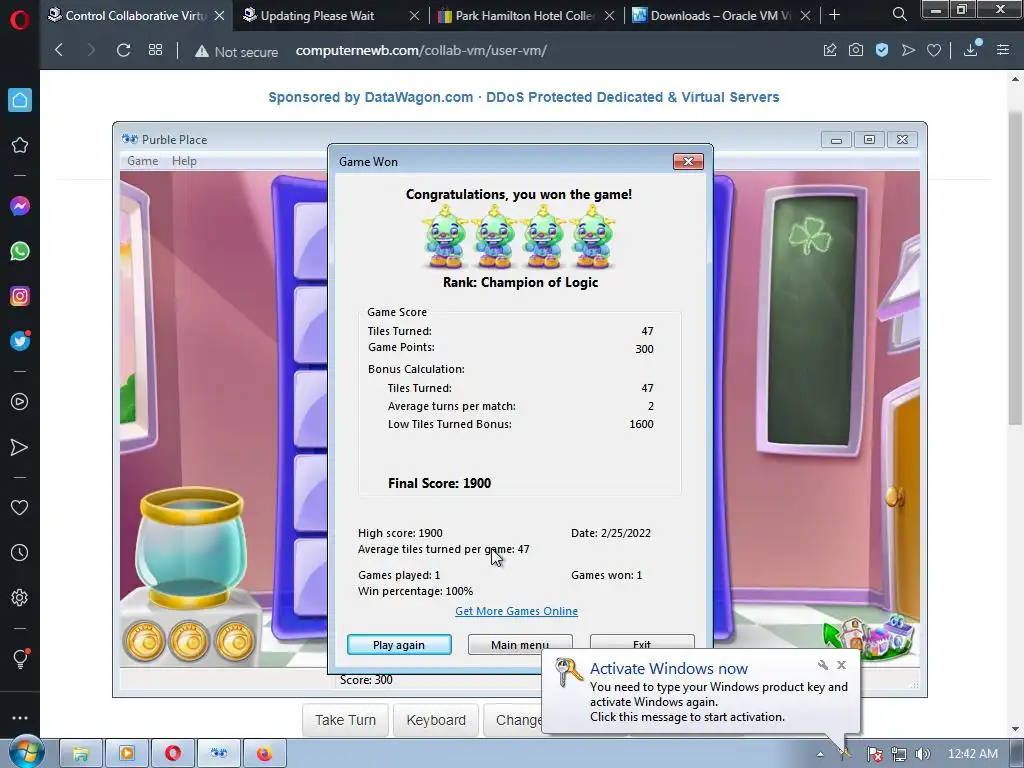Click the Rank: Champion of Logic text
The image size is (1024, 768).
tap(520, 282)
